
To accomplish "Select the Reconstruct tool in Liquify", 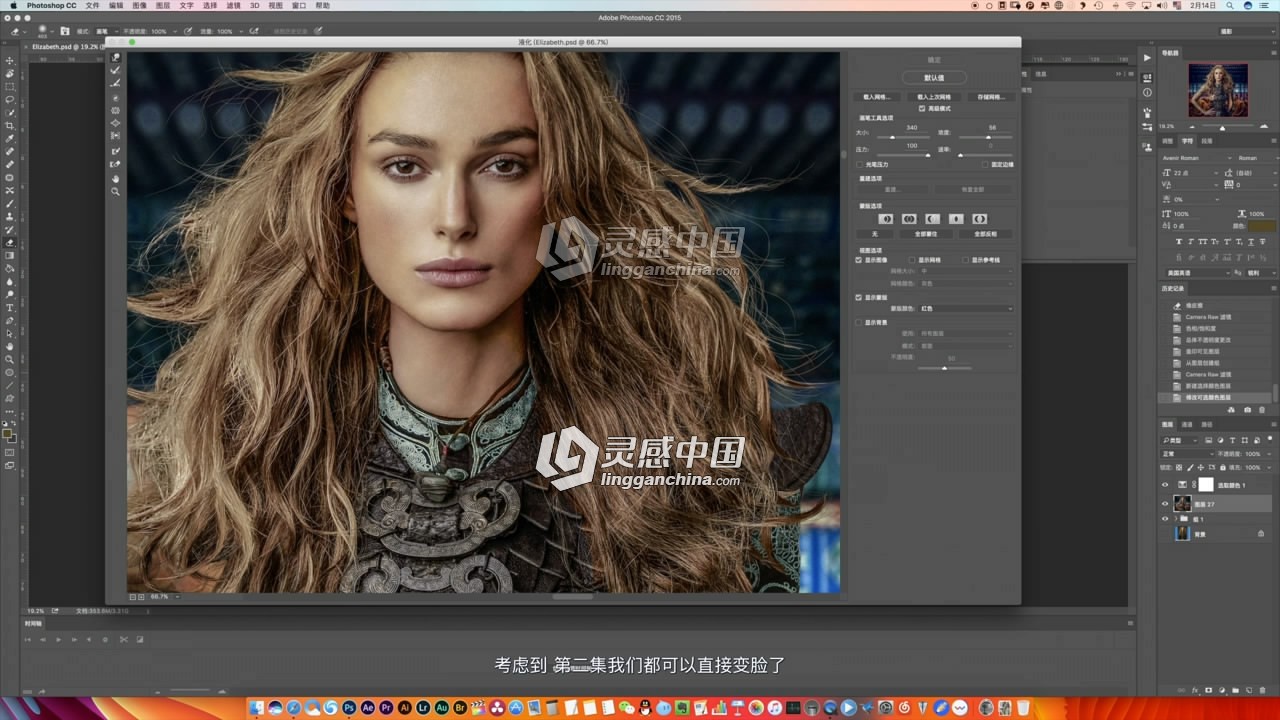I will click(x=116, y=70).
